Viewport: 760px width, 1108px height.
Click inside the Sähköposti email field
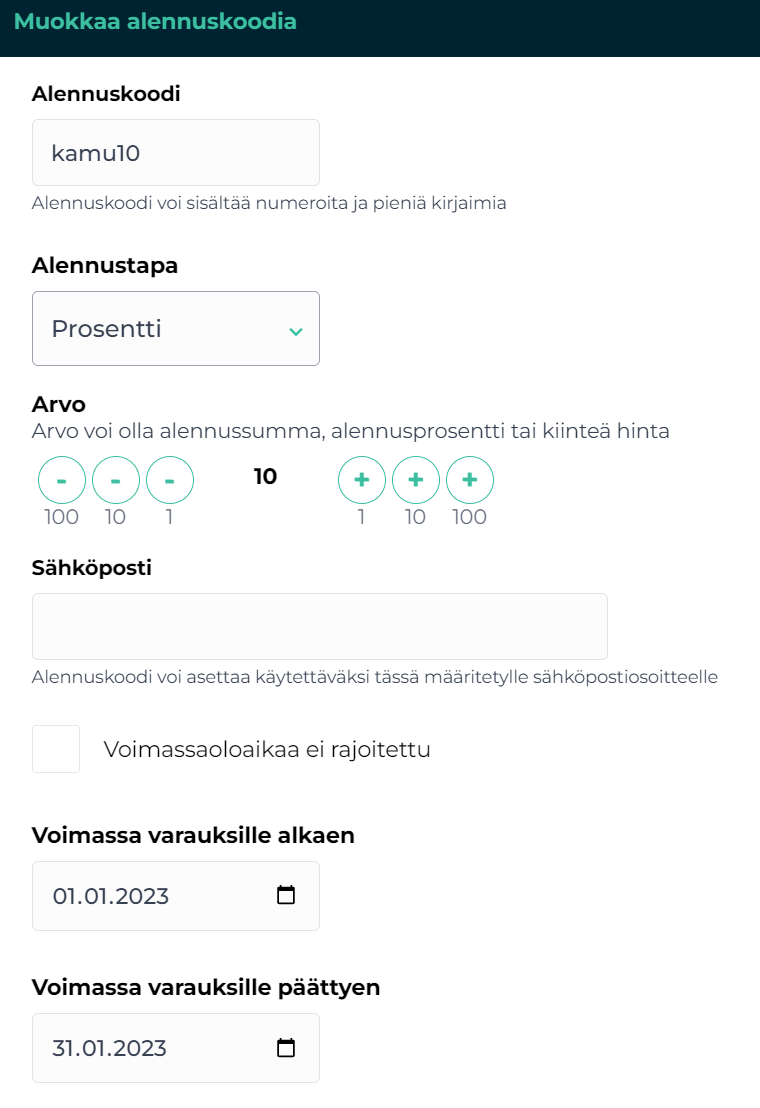pos(319,626)
